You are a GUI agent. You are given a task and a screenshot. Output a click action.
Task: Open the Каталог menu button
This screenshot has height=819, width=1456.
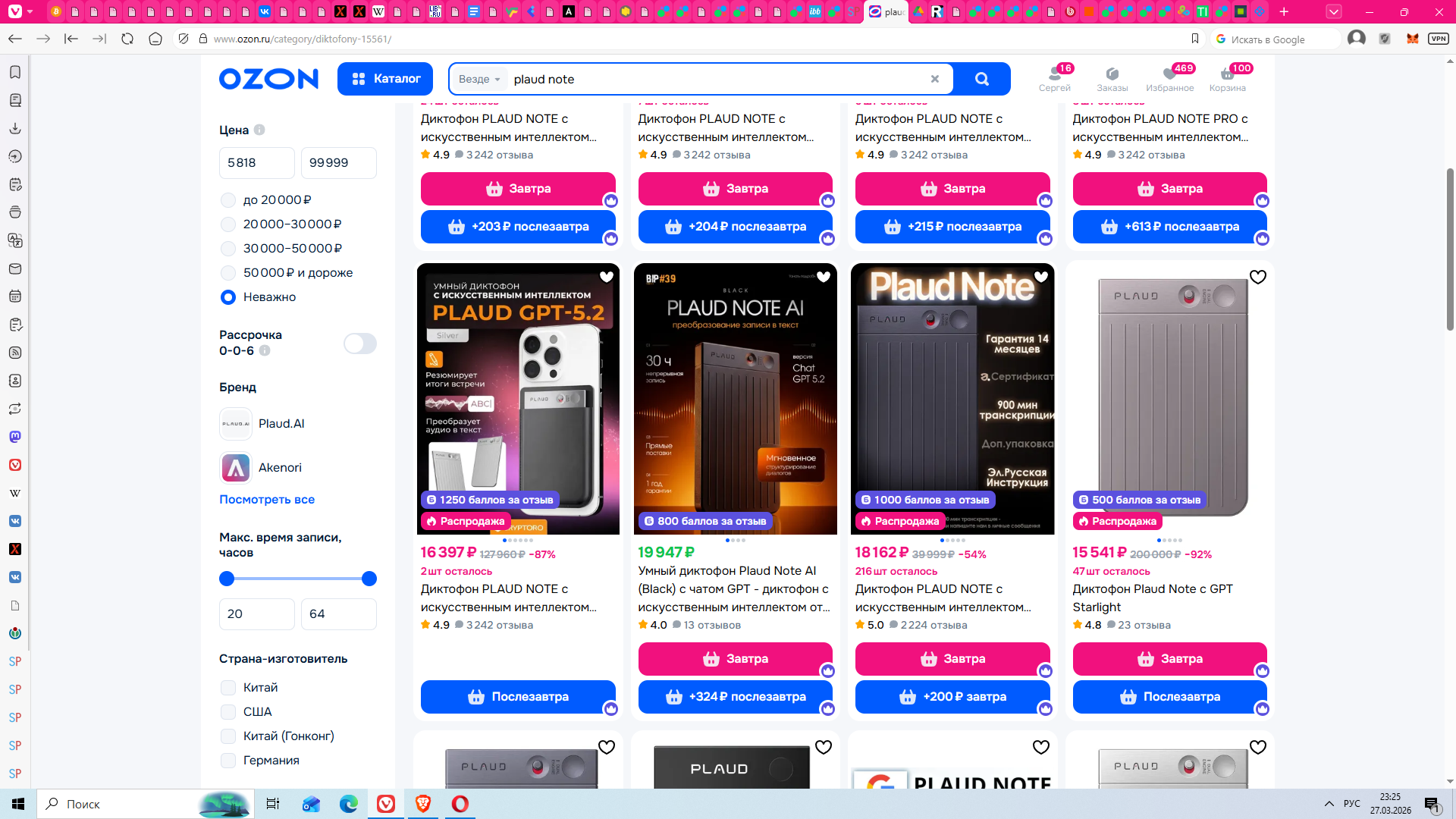point(385,79)
